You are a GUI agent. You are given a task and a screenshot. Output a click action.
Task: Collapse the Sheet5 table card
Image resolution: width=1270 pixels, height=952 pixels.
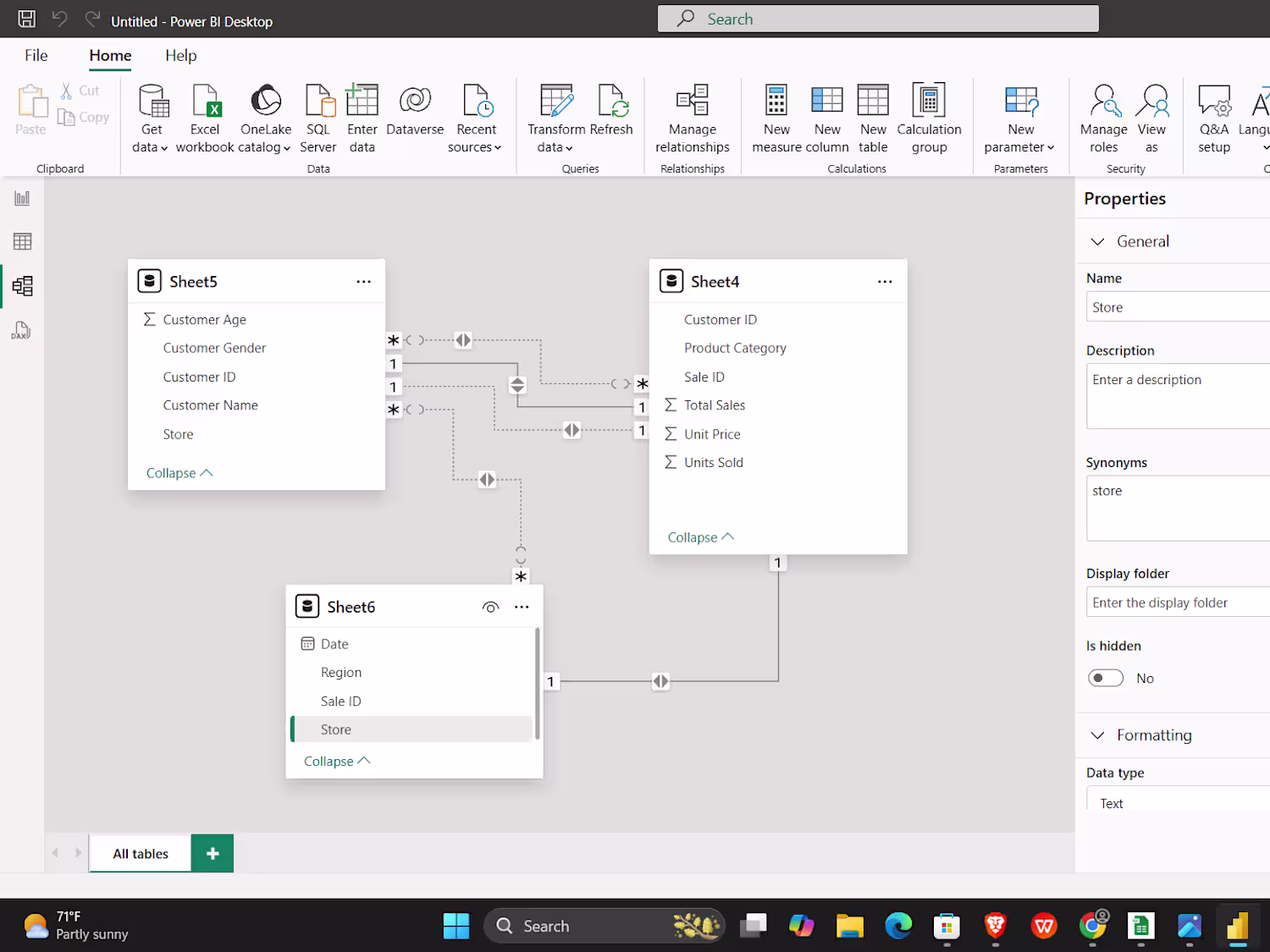(x=179, y=473)
